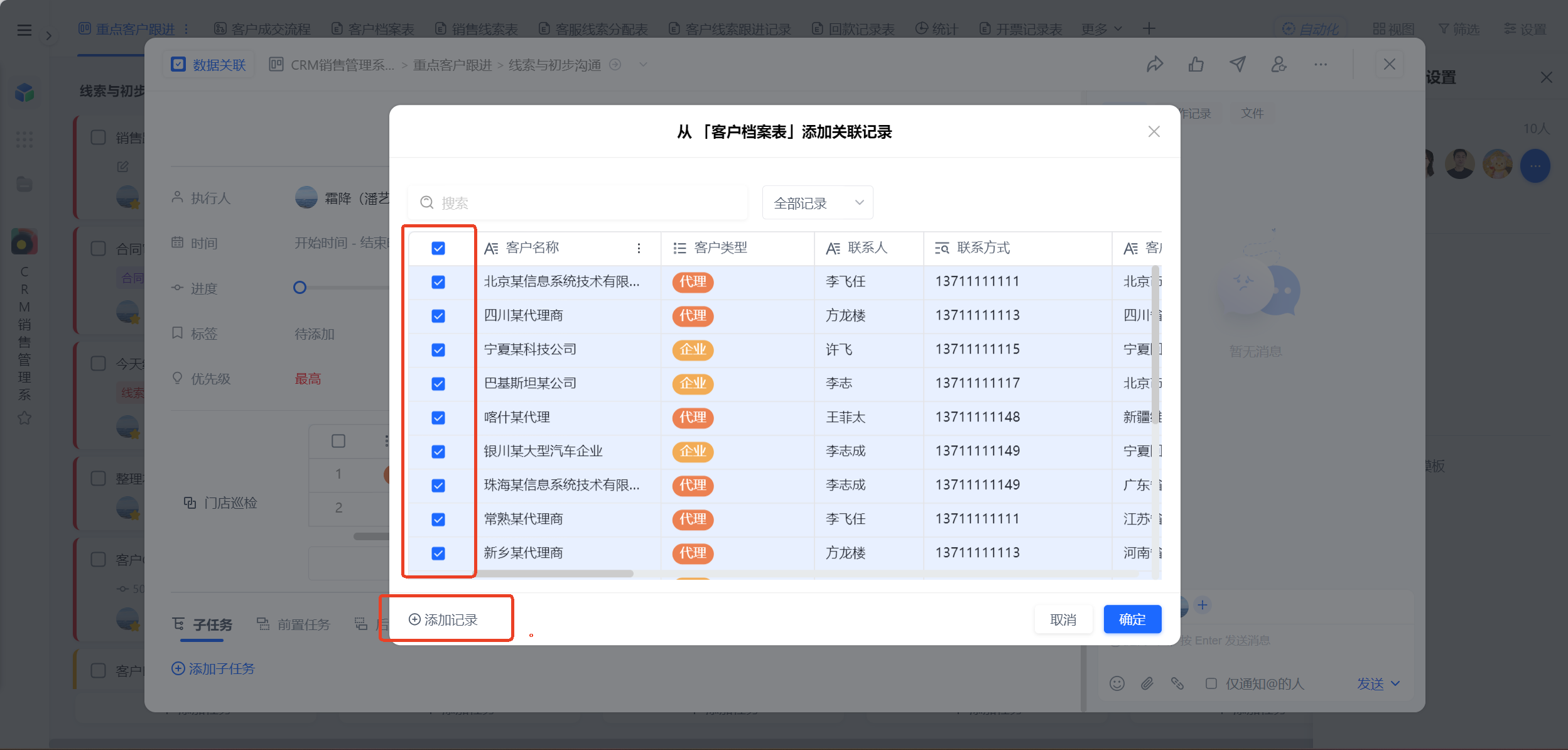Click the plus icon to add a new tab
The image size is (1568, 750).
coord(1149,29)
